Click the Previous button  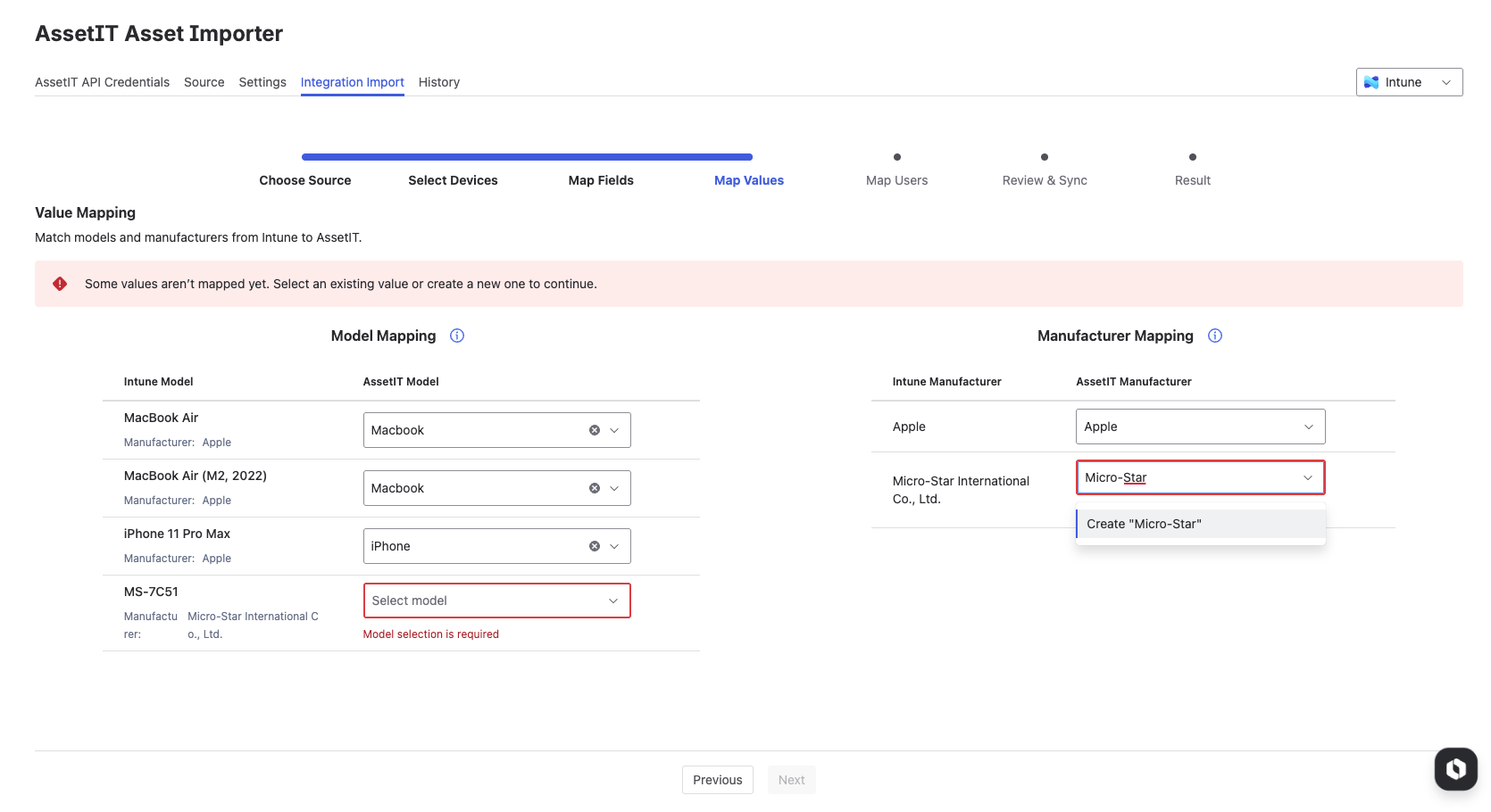717,780
